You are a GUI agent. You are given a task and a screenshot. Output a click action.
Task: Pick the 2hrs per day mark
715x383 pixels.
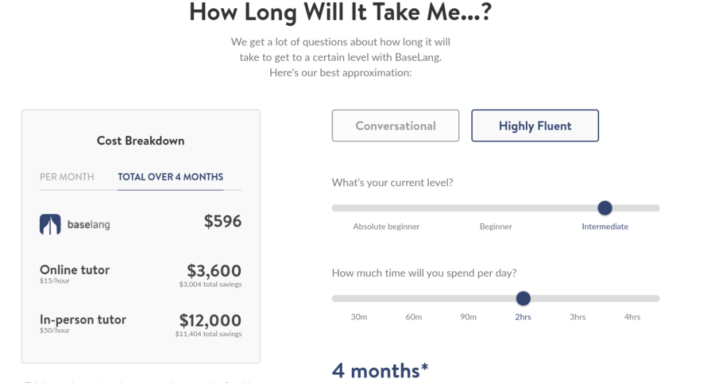(x=523, y=317)
